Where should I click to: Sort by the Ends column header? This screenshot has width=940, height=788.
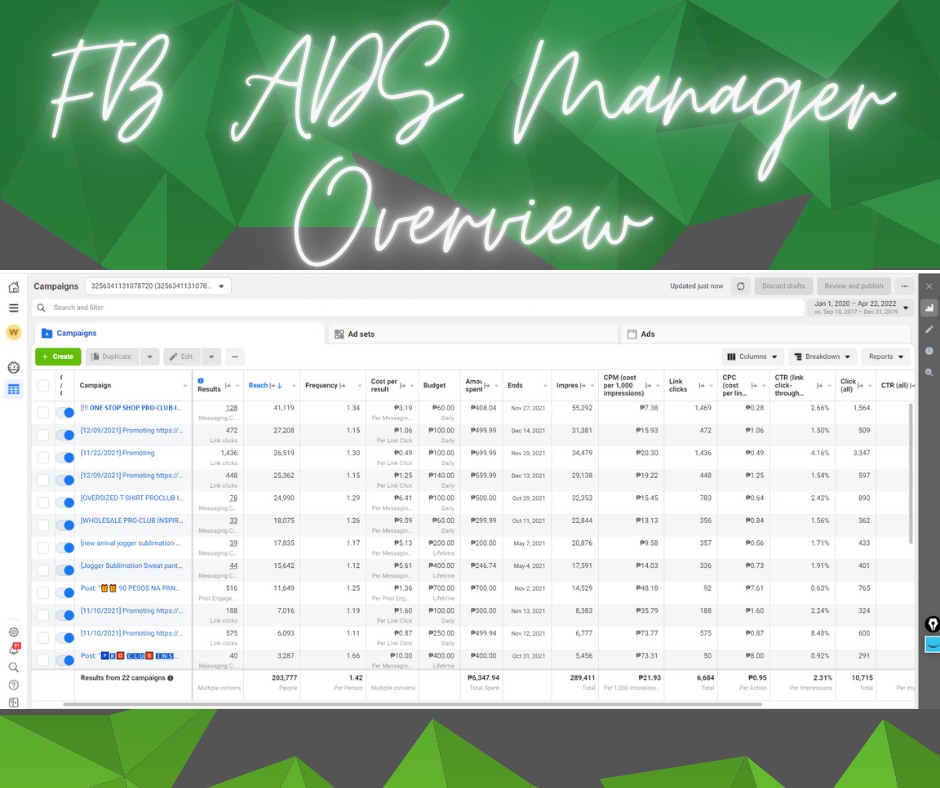tap(515, 386)
